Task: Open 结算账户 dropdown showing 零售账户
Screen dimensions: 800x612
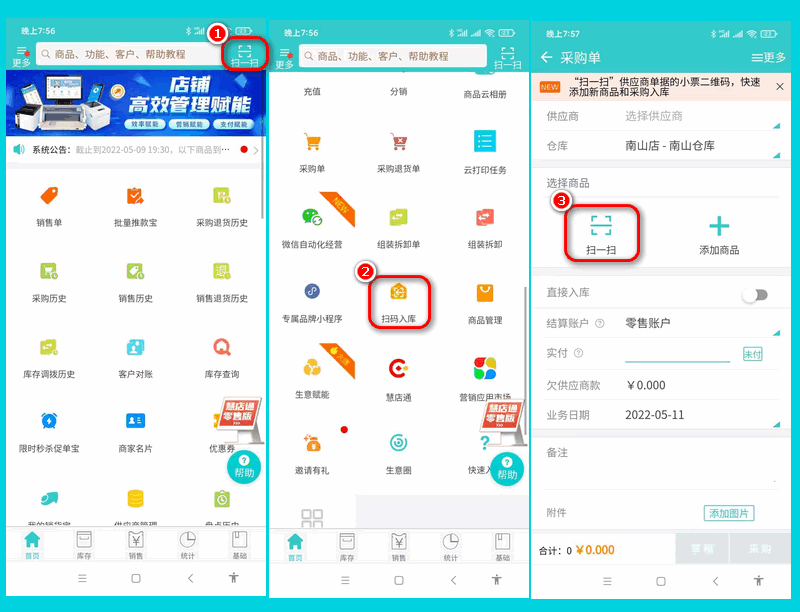Action: [x=700, y=323]
